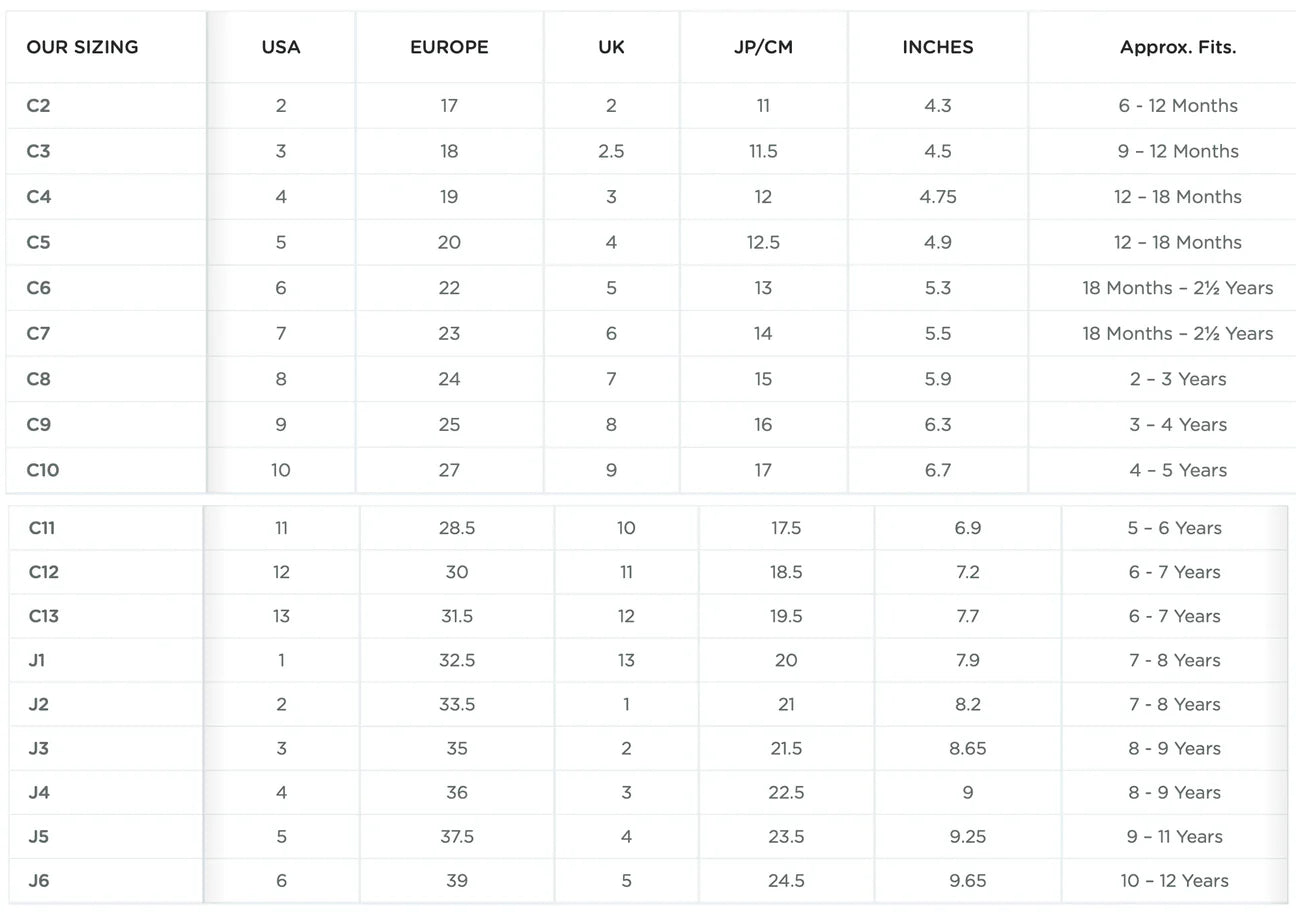Click the C6 size row label
Screen dimensions: 1296x912
[x=38, y=288]
